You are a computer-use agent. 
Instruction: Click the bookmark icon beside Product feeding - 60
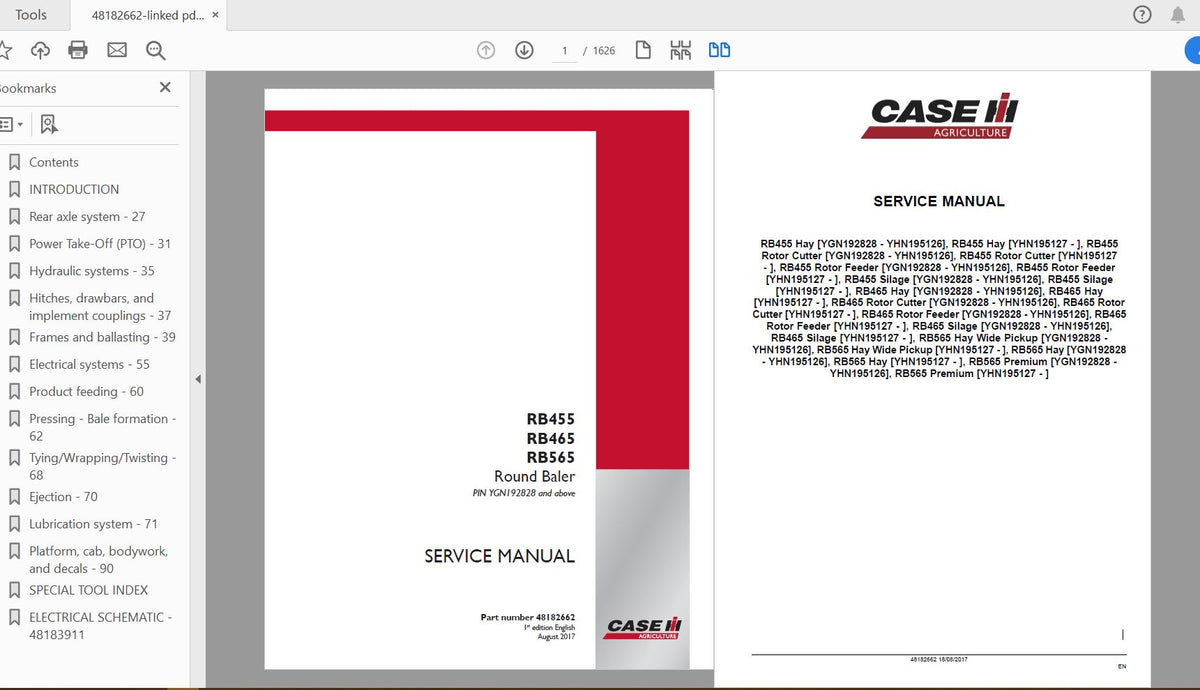[x=14, y=391]
